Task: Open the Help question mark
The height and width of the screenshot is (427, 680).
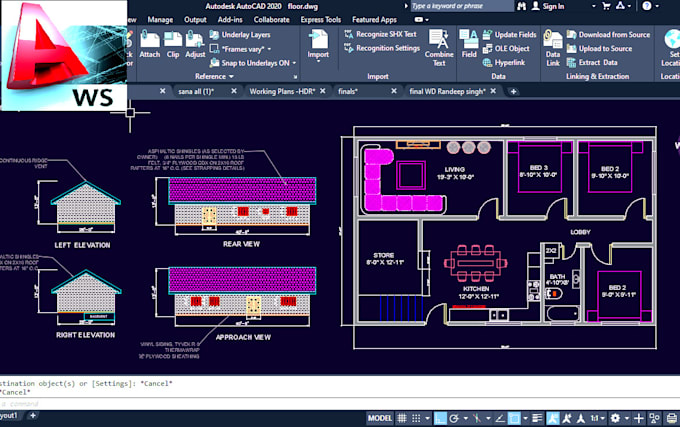Action: pyautogui.click(x=647, y=6)
